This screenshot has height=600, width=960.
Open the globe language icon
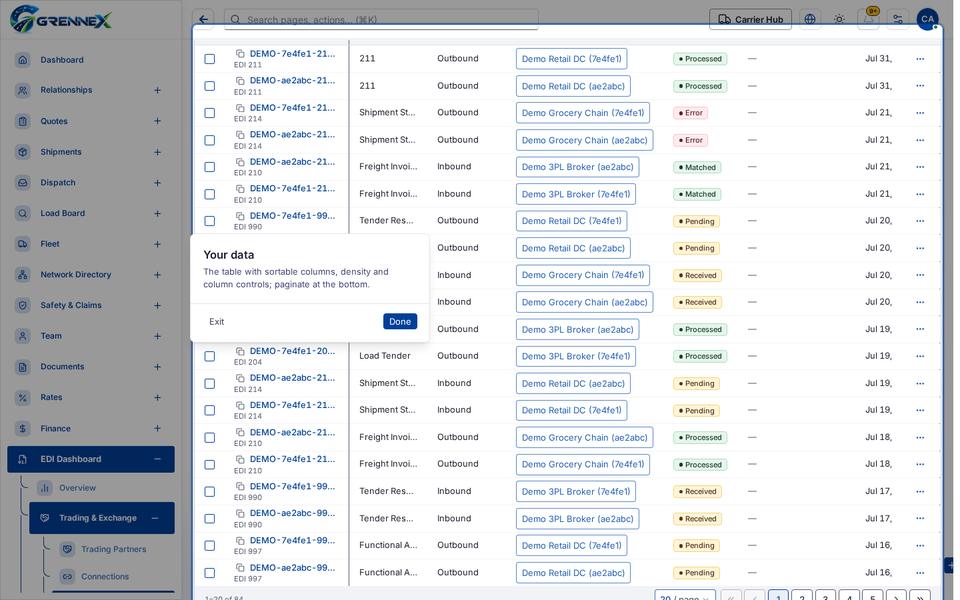(810, 19)
